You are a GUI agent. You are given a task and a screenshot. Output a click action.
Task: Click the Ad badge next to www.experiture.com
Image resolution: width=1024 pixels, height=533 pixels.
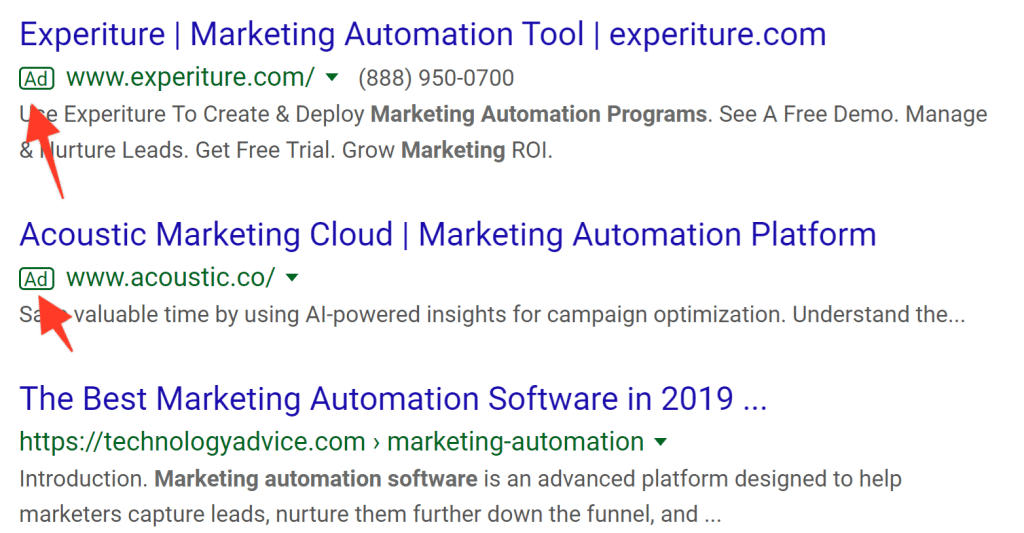(x=37, y=78)
